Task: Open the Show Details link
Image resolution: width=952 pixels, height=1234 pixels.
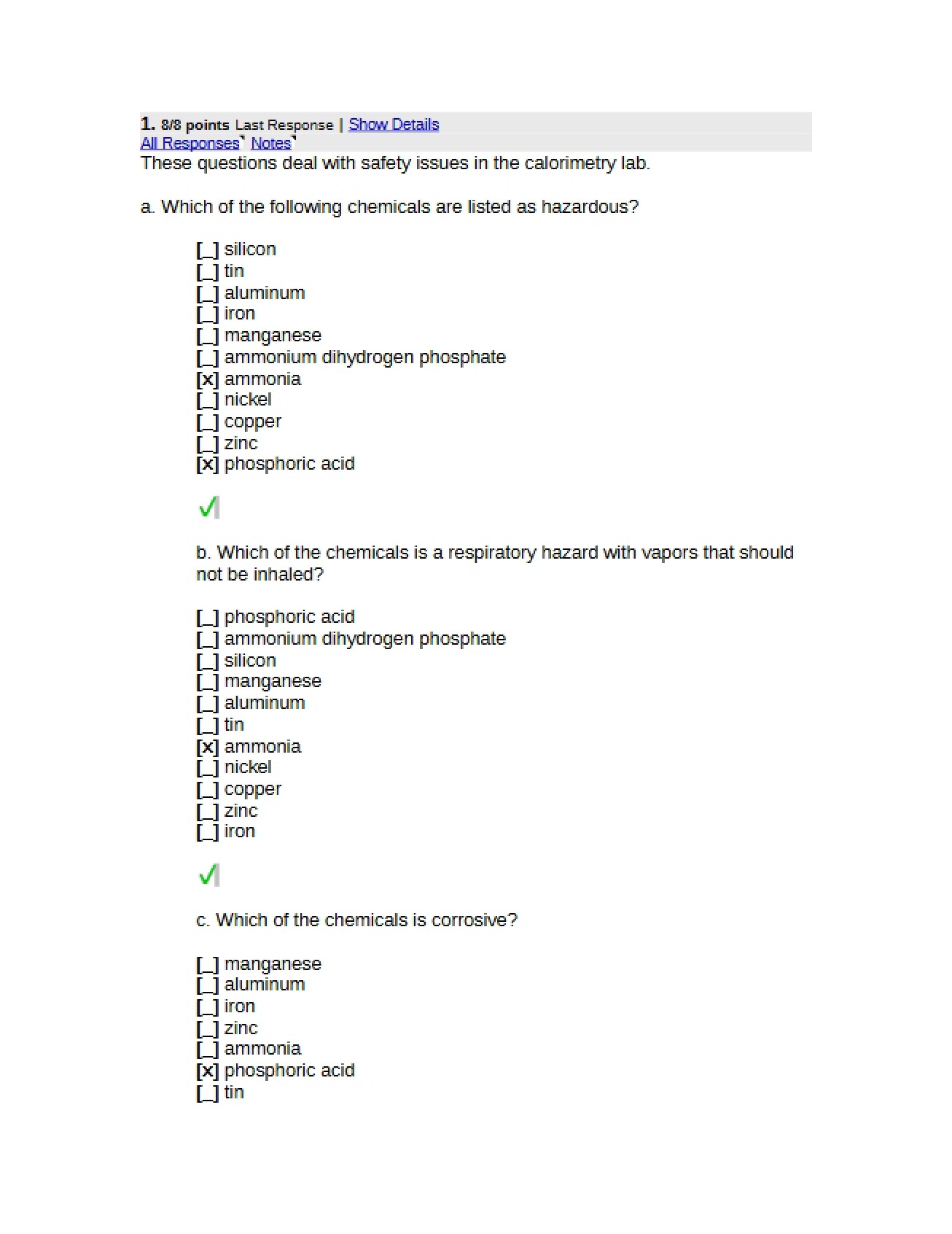Action: point(394,125)
